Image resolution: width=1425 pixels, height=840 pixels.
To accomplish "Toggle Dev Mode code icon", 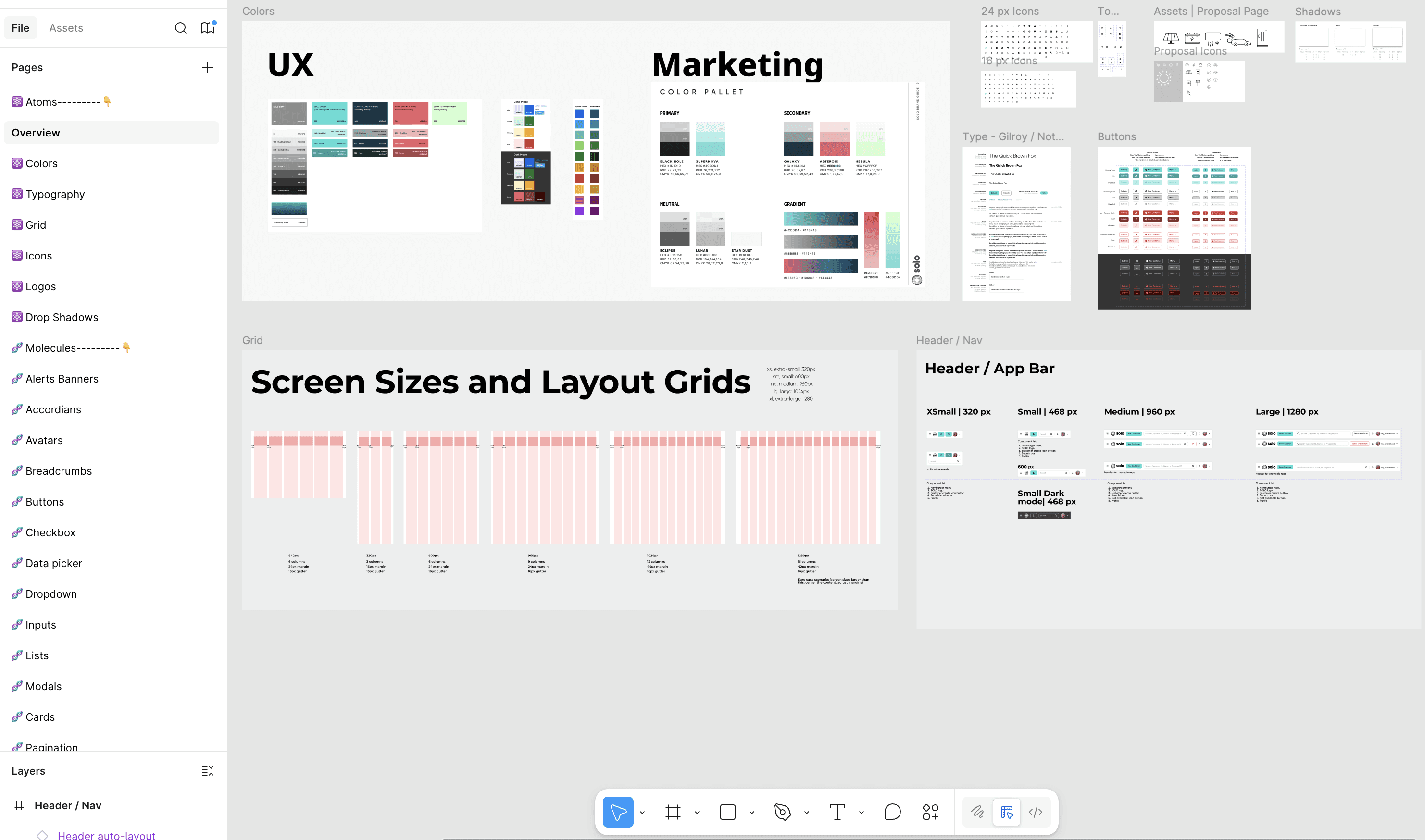I will pyautogui.click(x=1036, y=812).
